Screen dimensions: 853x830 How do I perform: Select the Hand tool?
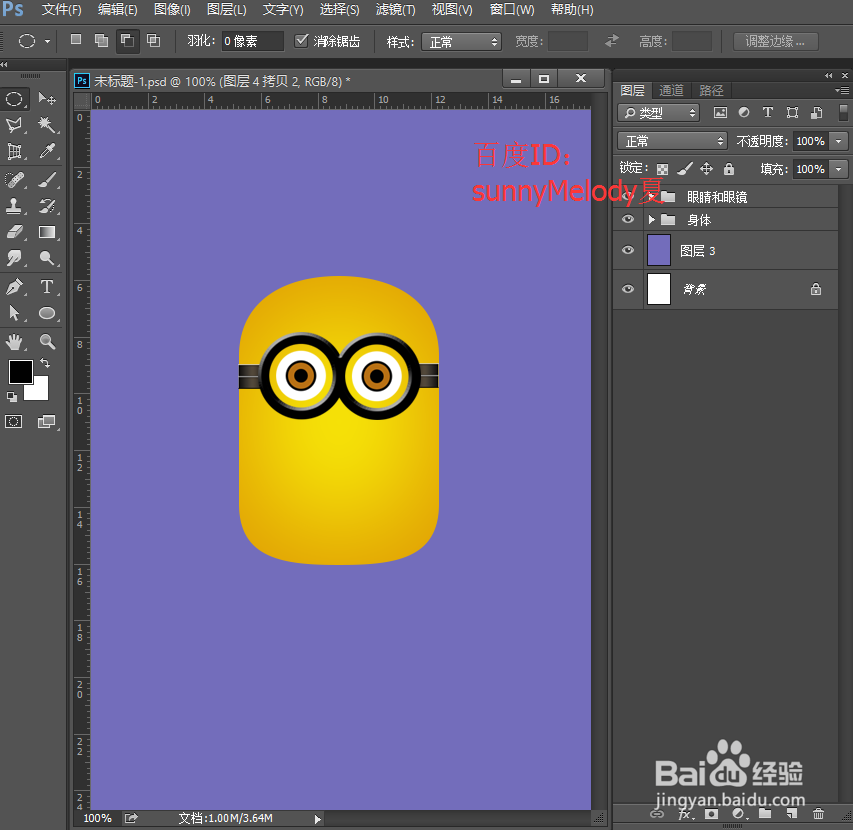pyautogui.click(x=14, y=342)
